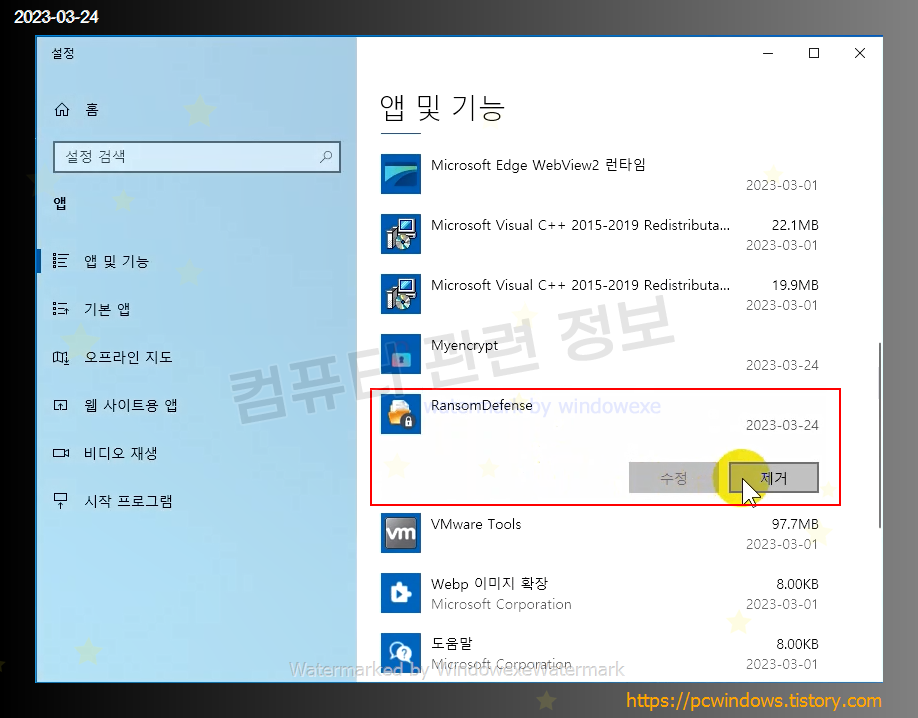Viewport: 918px width, 718px height.
Task: Click the 시작 프로그램 icon
Action: coord(60,501)
